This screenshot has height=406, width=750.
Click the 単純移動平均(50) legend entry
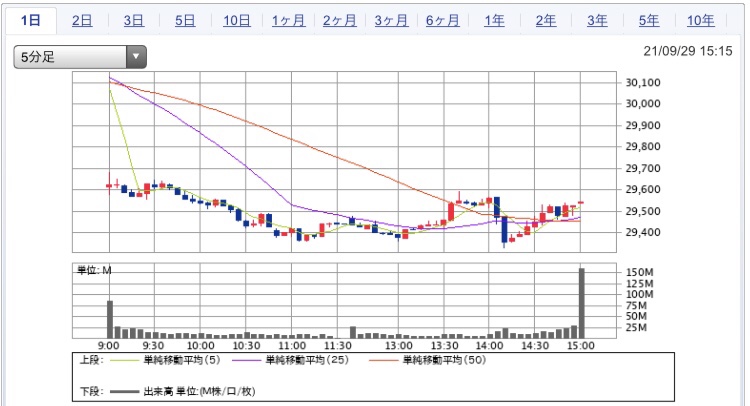click(444, 360)
